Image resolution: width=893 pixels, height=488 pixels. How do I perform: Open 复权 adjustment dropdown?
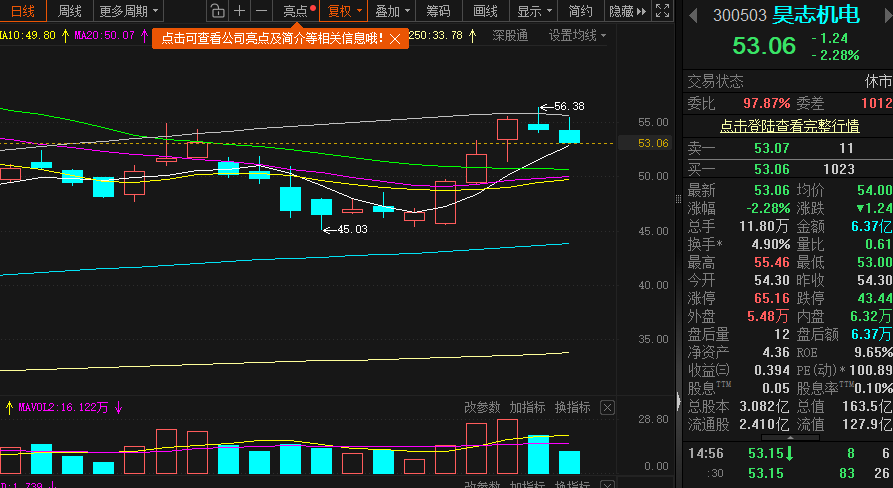[345, 11]
